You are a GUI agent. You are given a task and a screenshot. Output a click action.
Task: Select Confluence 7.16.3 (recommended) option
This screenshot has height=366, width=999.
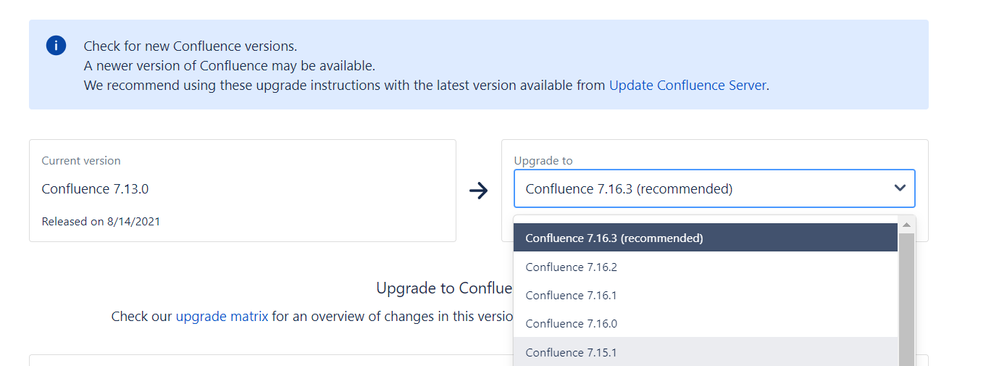click(x=705, y=238)
